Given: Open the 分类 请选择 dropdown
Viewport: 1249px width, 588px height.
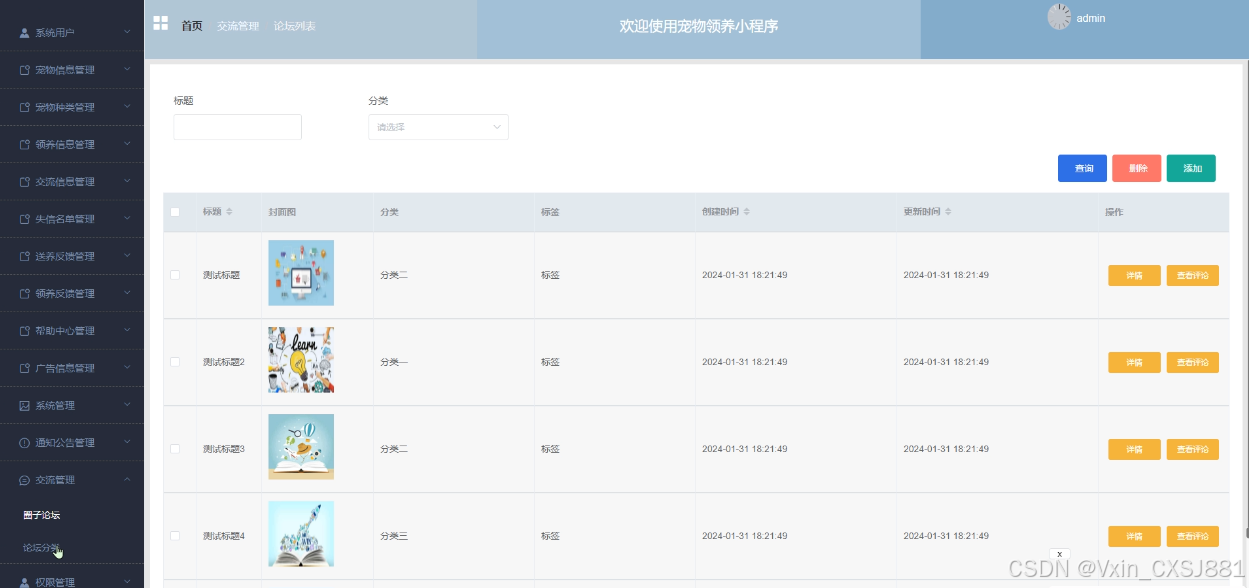Looking at the screenshot, I should [438, 127].
